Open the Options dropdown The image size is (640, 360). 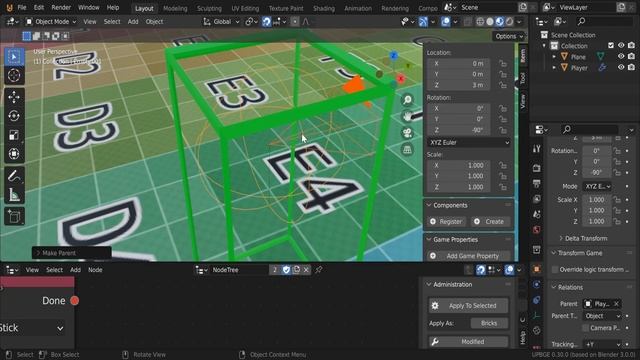coord(509,36)
